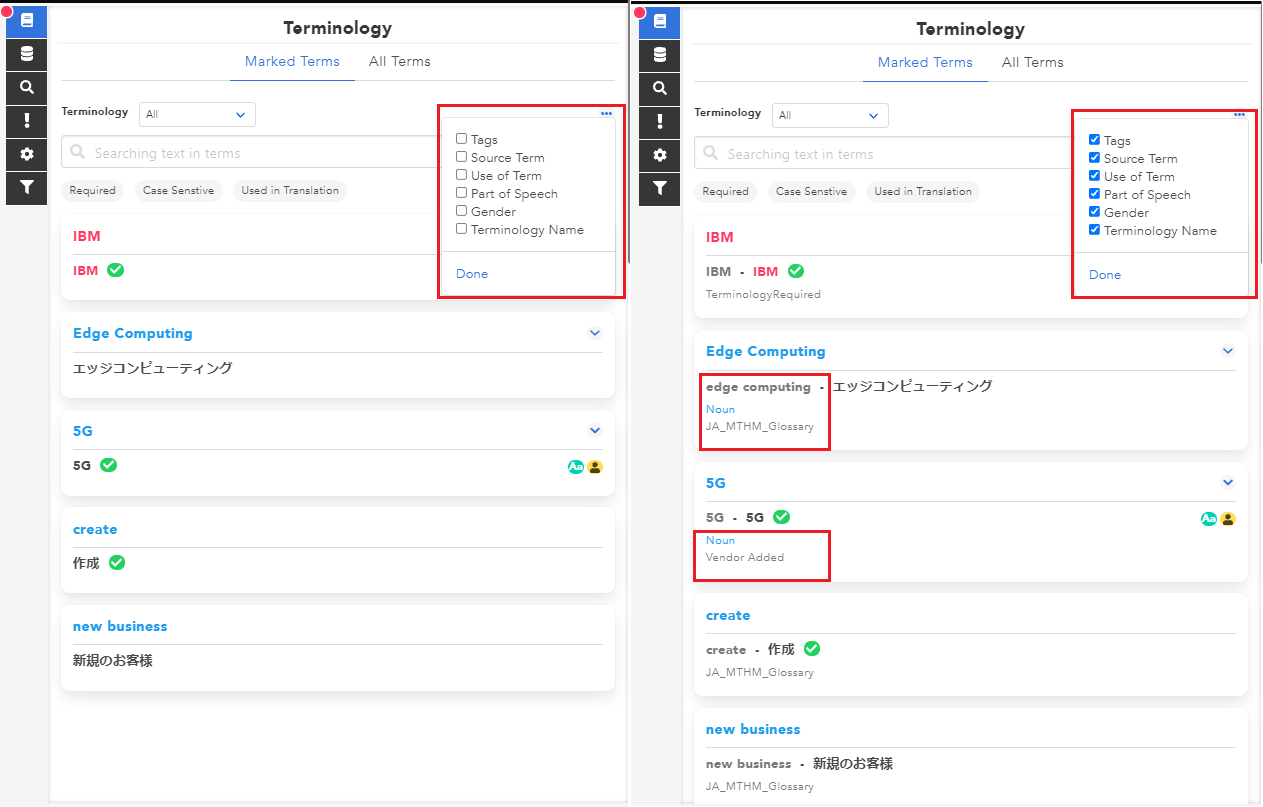1263x807 pixels.
Task: Expand the 5G card chevron in right panel
Action: click(1228, 483)
